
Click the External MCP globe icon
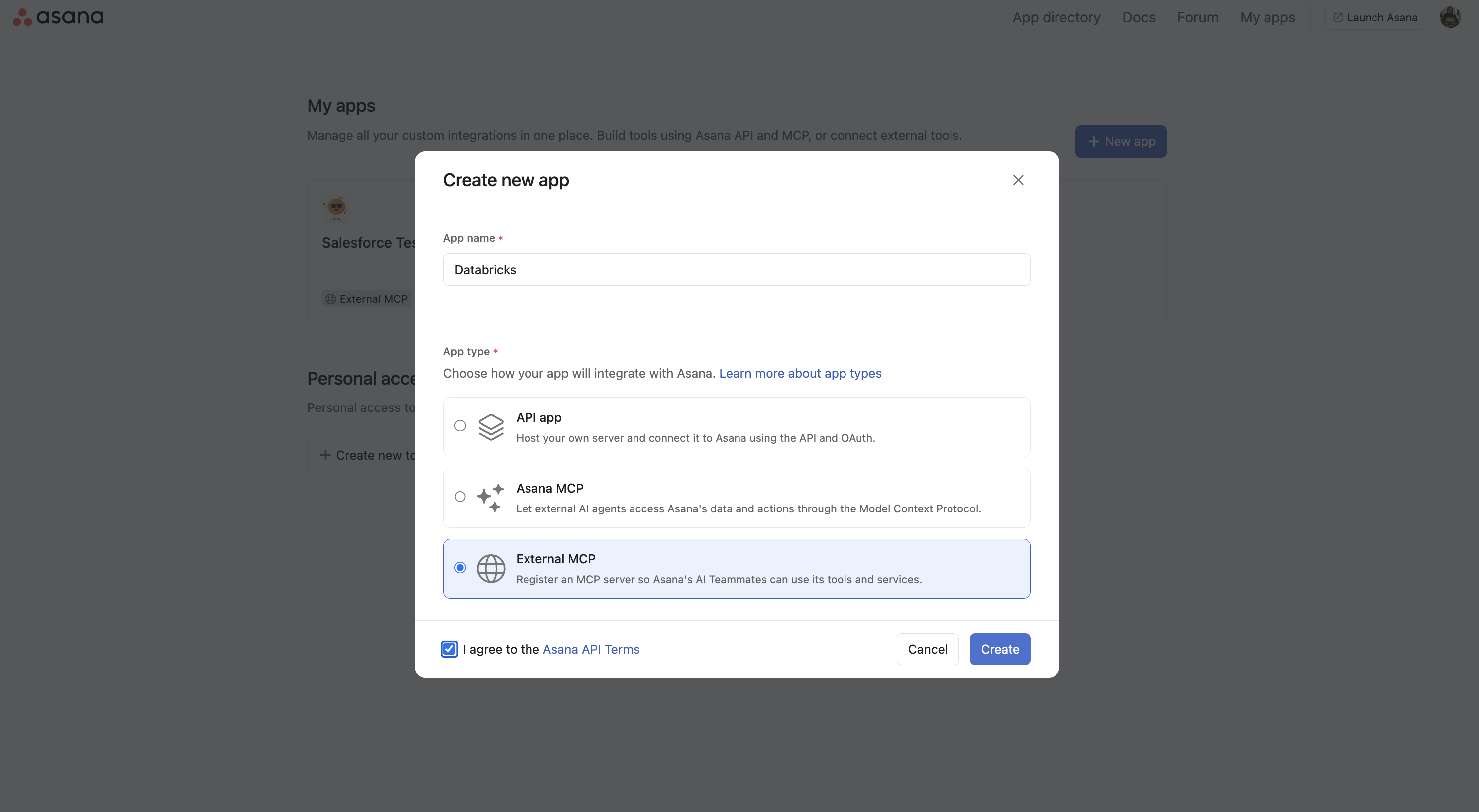pos(491,568)
